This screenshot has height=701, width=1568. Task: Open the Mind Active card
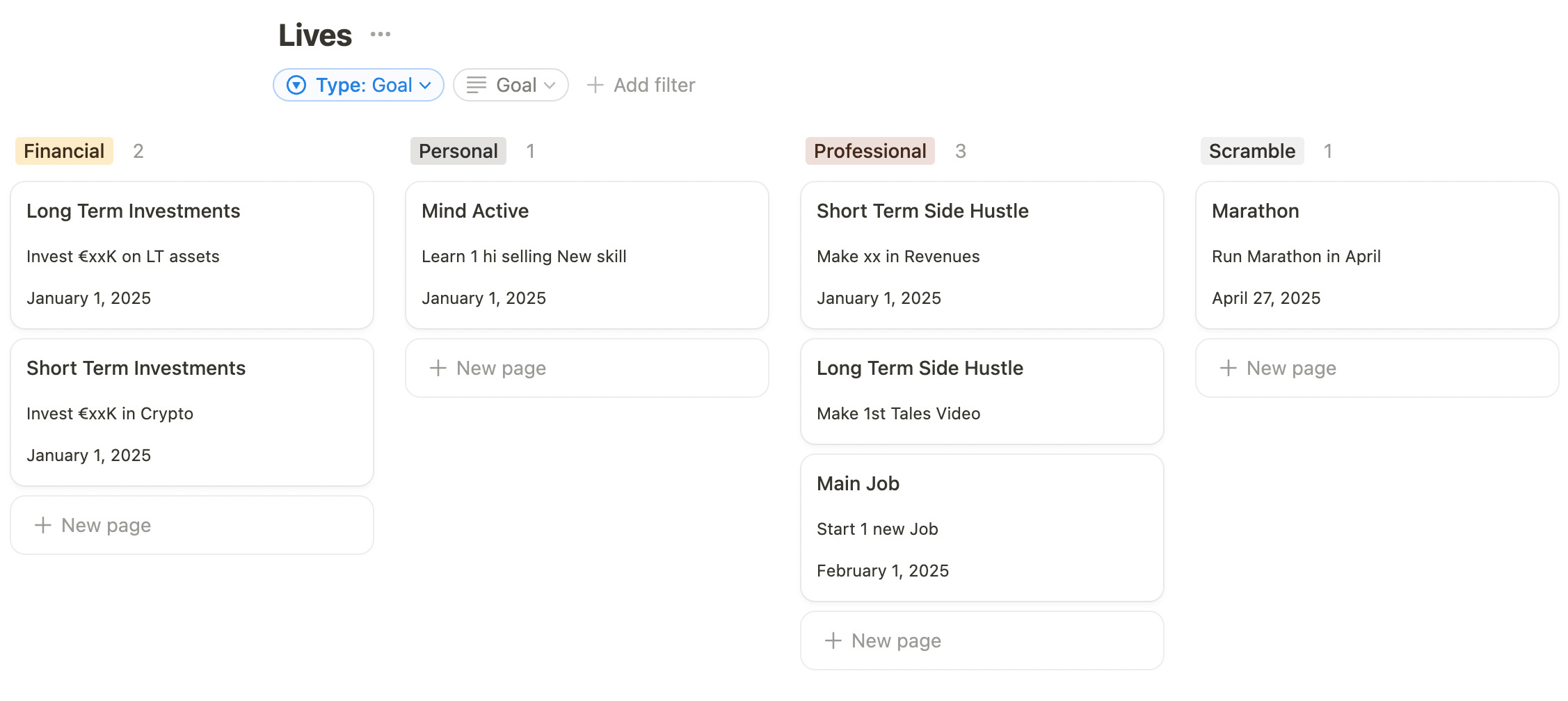point(586,255)
